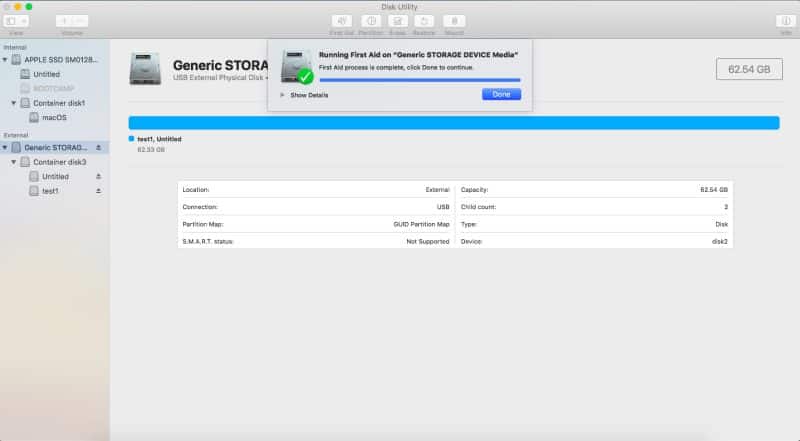Click the 'disk2' device value

click(x=720, y=241)
